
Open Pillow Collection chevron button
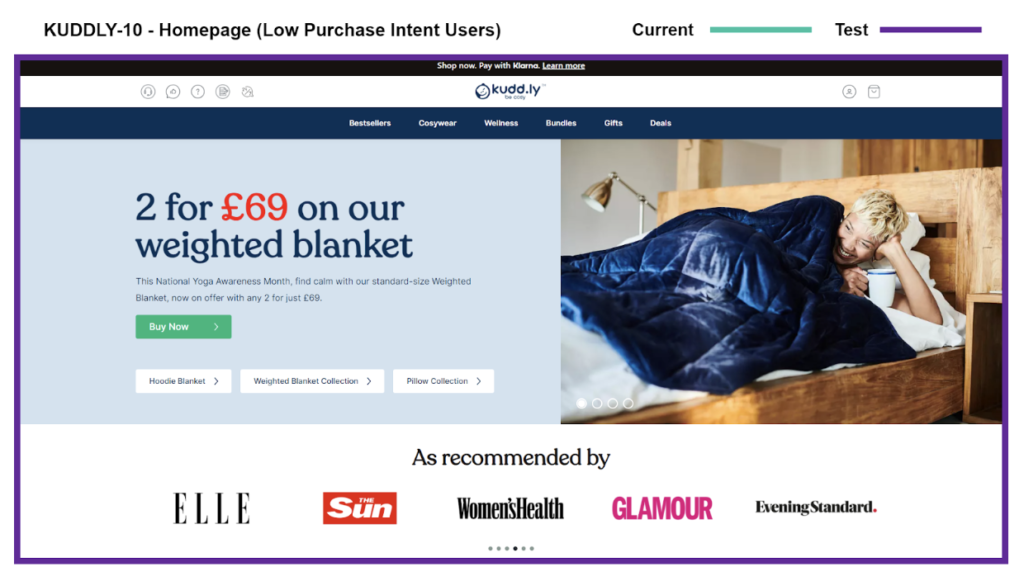[x=479, y=381]
